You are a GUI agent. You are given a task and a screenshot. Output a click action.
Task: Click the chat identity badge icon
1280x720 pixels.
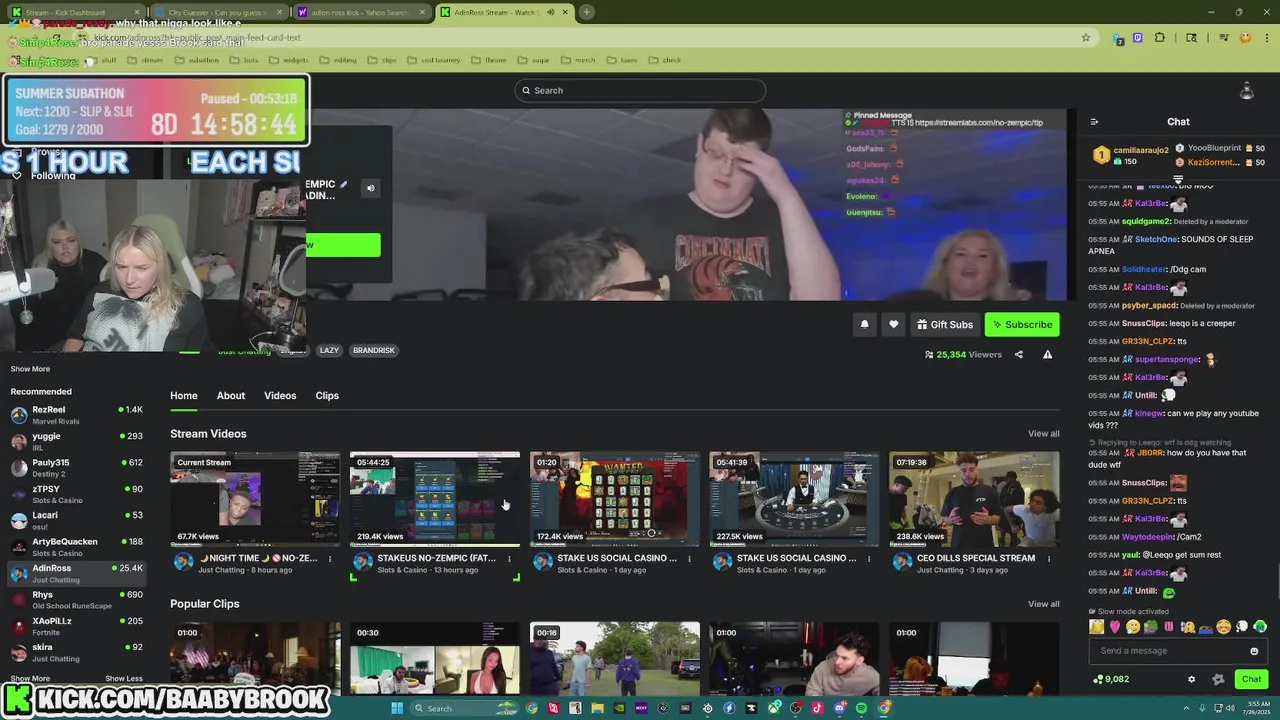pyautogui.click(x=1218, y=679)
